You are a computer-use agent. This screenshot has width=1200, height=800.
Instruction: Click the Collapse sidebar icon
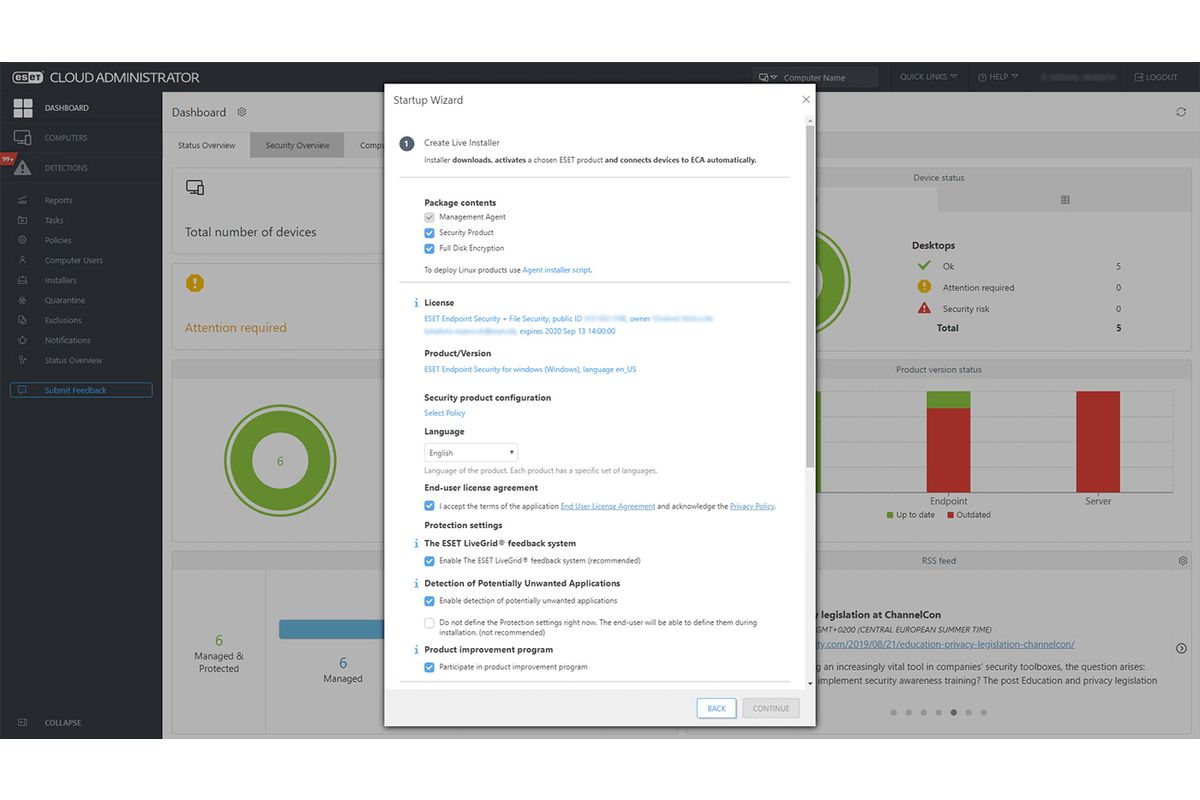22,722
